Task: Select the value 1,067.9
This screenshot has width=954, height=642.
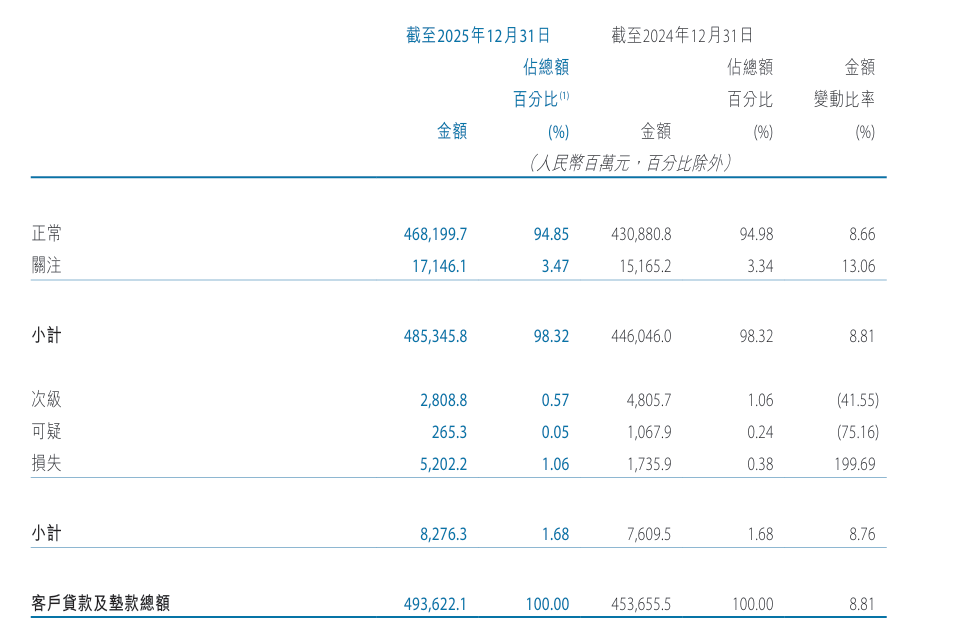Action: [649, 432]
